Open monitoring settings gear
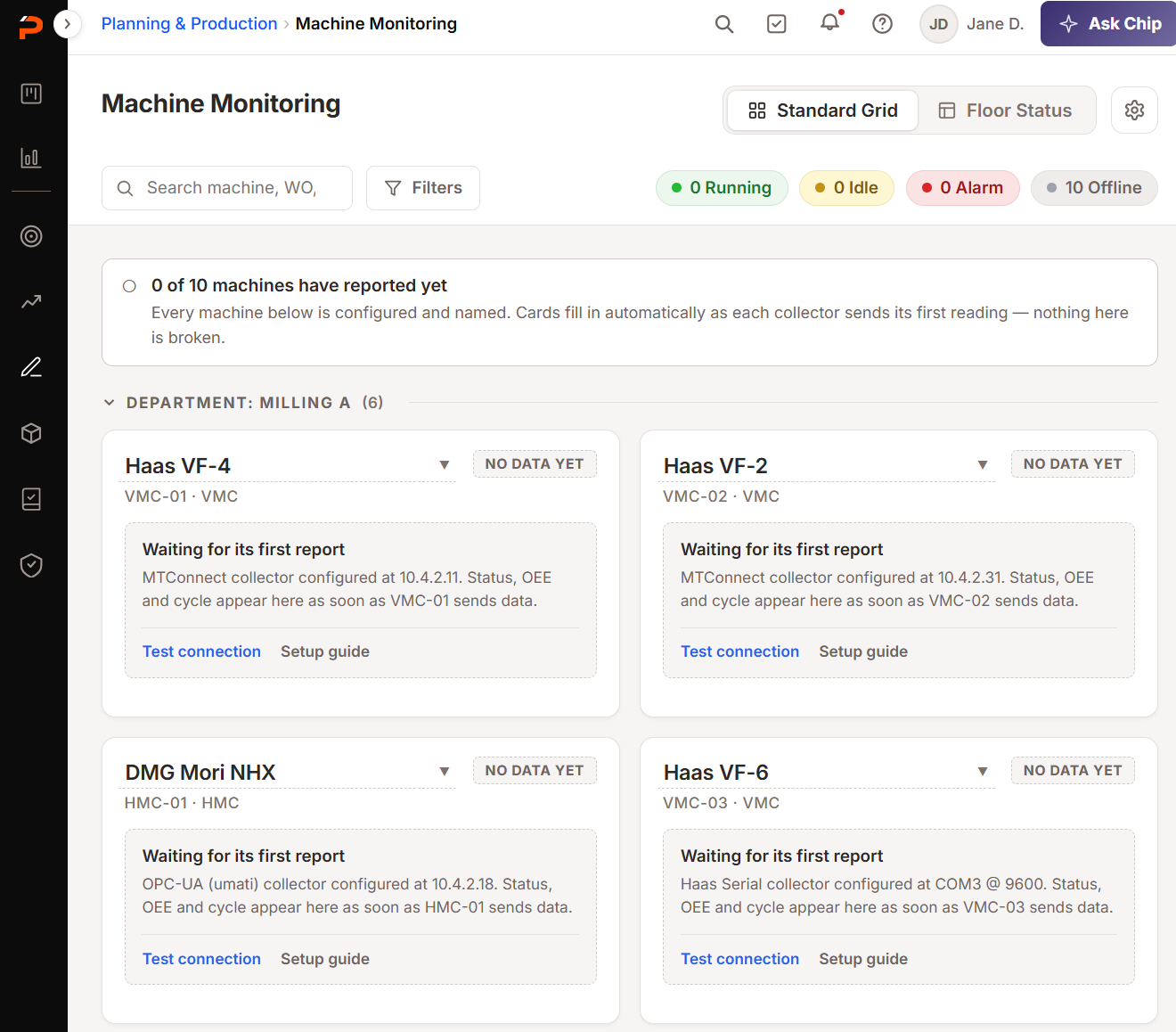Screen dimensions: 1176x1032 point(1134,110)
